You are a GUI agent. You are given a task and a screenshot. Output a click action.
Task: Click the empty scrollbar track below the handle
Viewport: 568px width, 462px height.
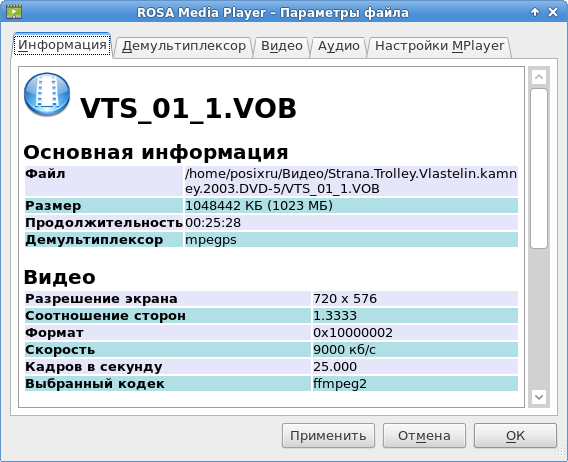[x=539, y=319]
